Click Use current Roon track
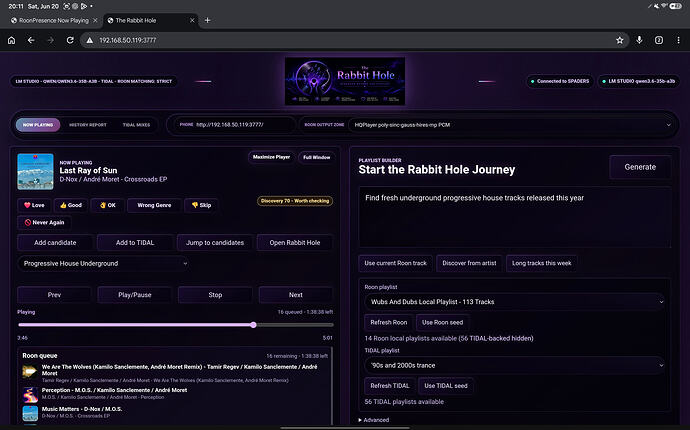The image size is (690, 430). (x=396, y=263)
